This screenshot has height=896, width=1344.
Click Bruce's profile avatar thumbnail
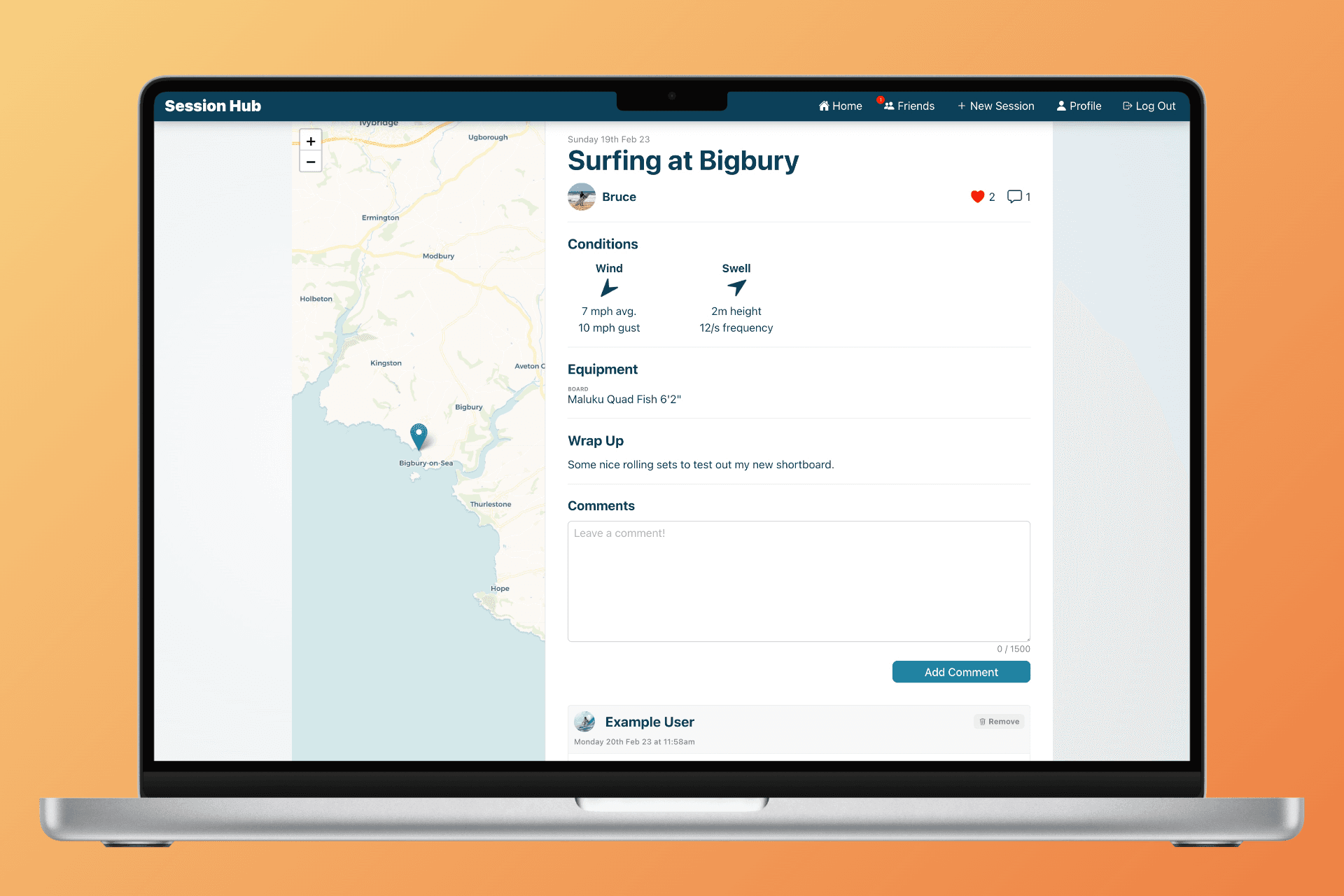click(581, 196)
